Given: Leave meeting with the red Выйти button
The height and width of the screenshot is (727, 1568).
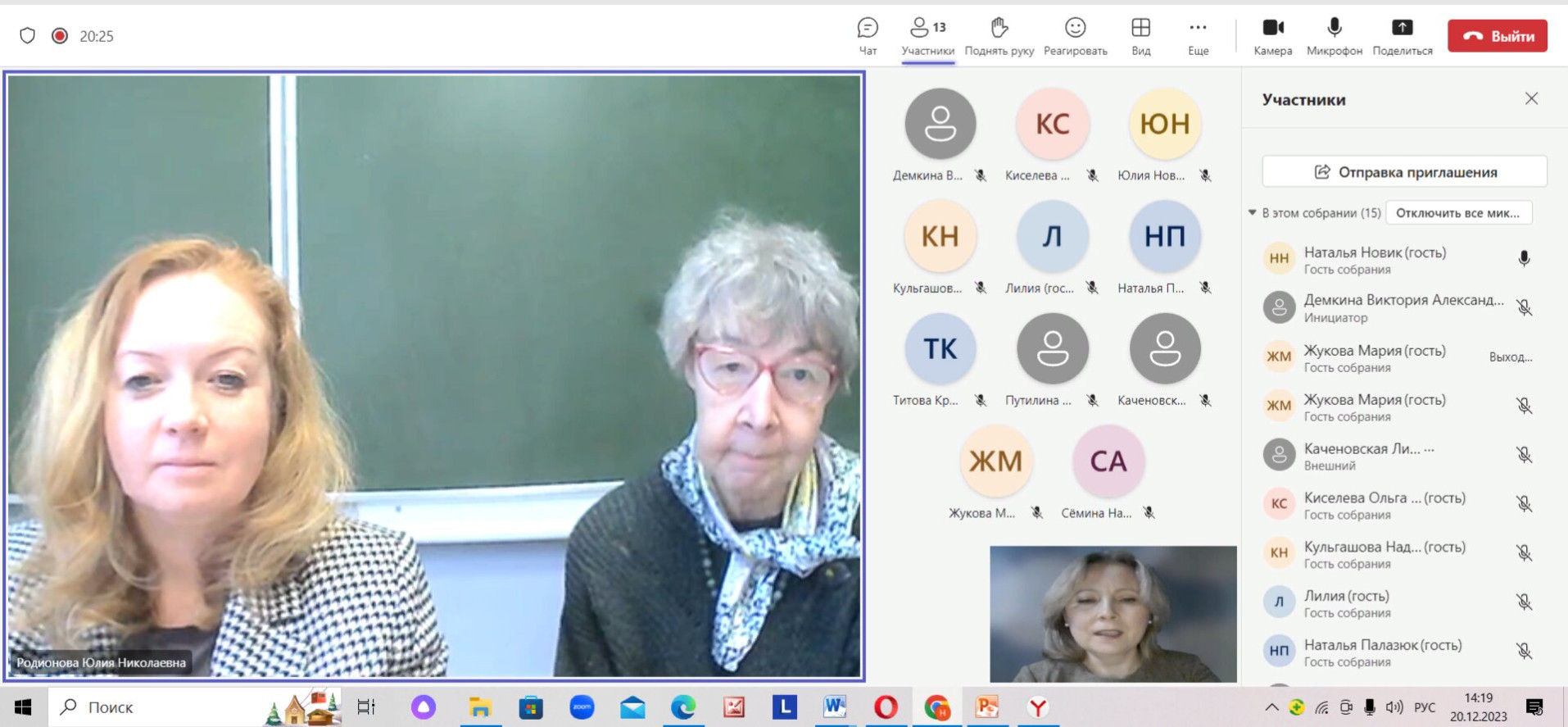Looking at the screenshot, I should coord(1497,36).
